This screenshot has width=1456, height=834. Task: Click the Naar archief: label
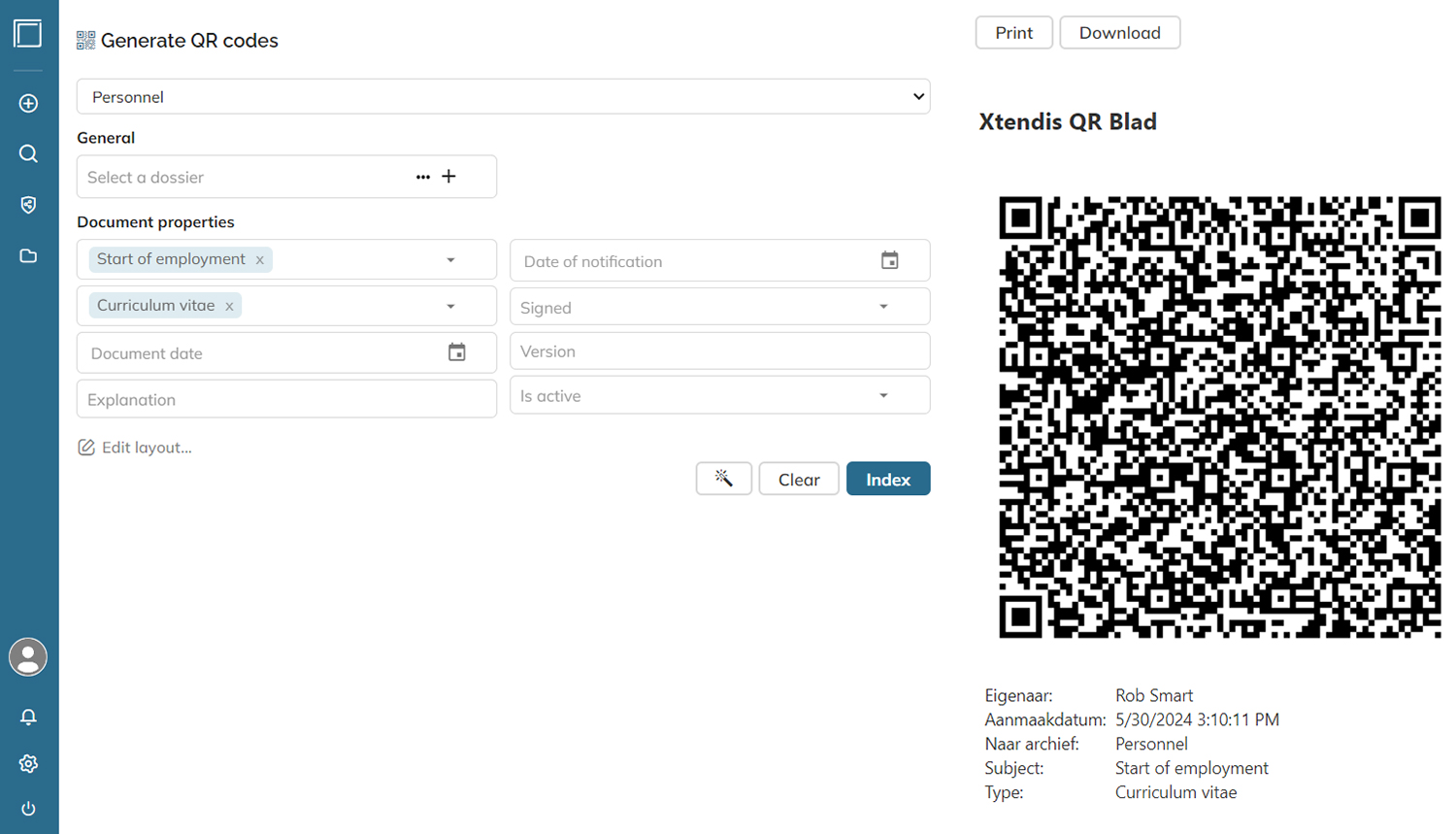[1032, 744]
